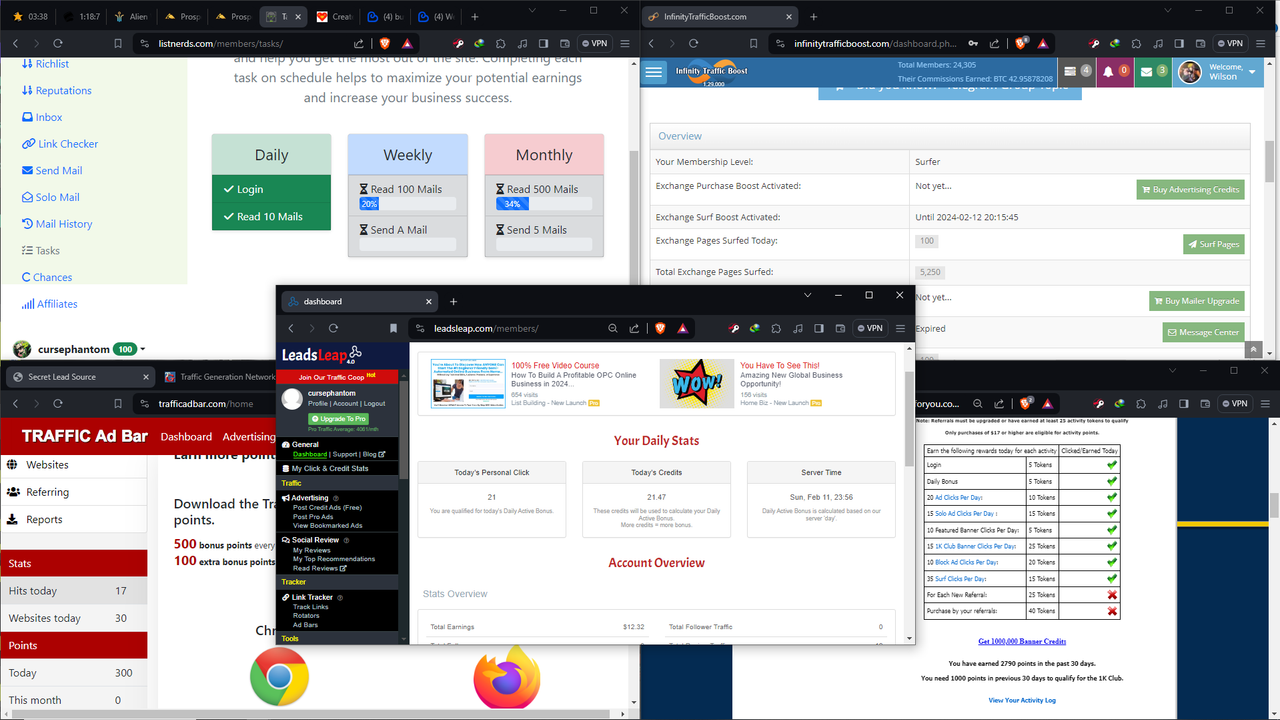Click the Surf Pages button
The image size is (1280, 720).
(1214, 244)
